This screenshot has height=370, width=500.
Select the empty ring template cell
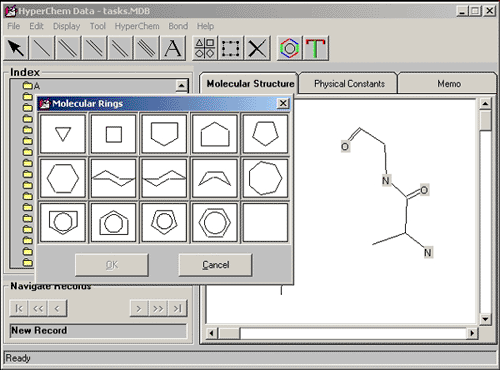[265, 223]
